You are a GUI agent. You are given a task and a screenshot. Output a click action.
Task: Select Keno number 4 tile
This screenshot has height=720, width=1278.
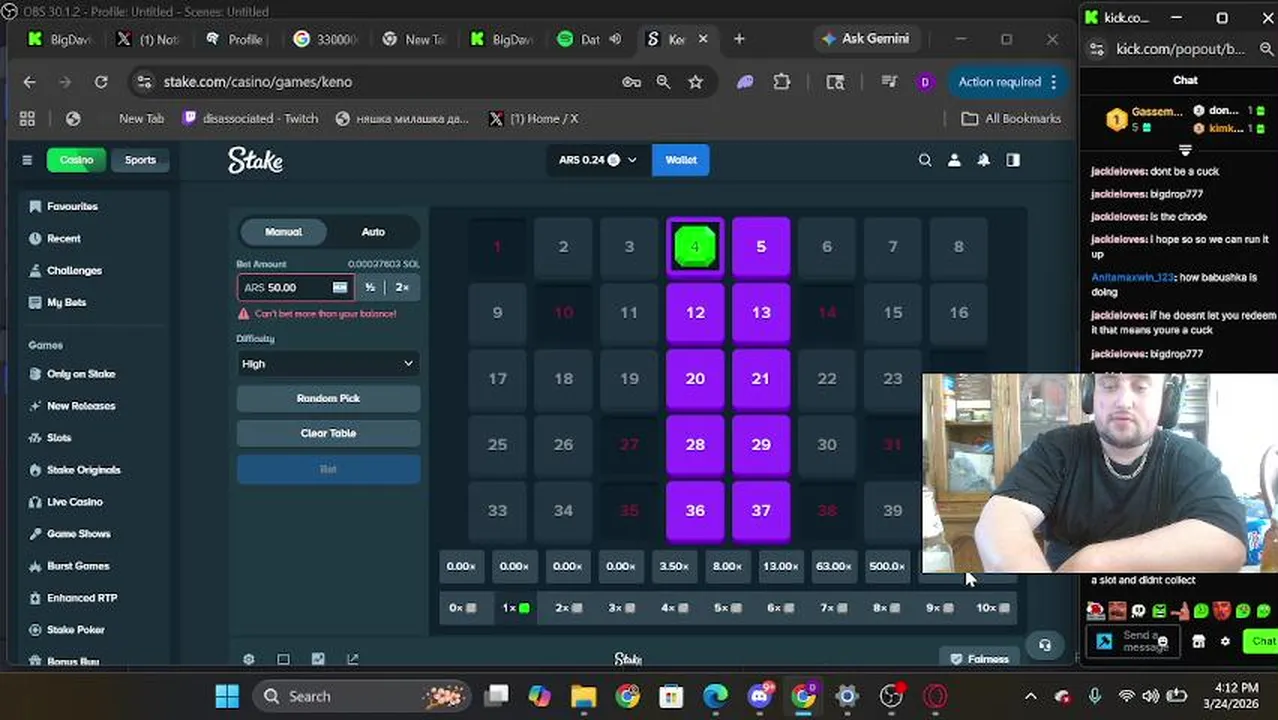[x=695, y=246]
